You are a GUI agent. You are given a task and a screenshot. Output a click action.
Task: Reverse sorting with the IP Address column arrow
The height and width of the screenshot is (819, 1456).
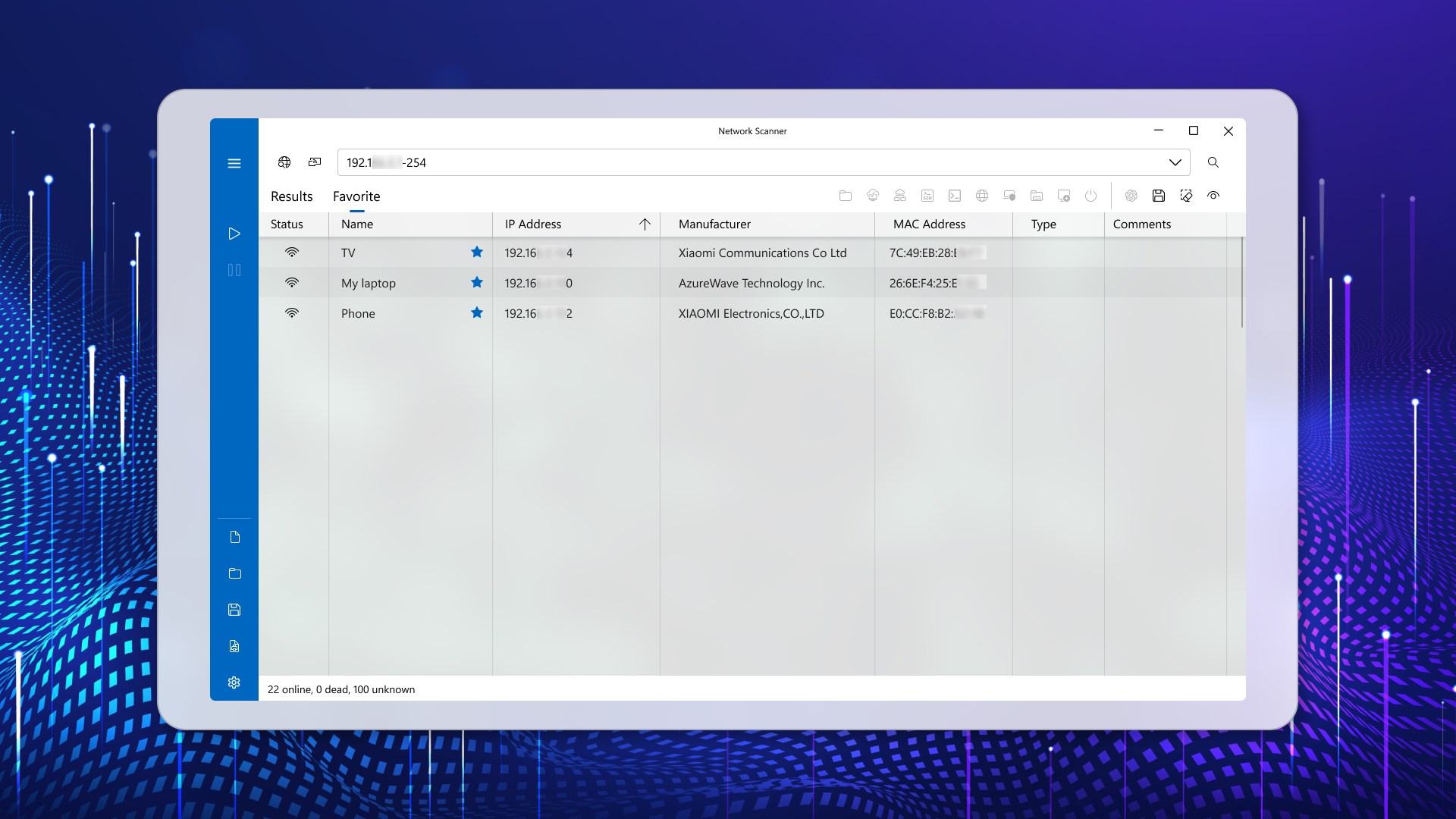[645, 224]
